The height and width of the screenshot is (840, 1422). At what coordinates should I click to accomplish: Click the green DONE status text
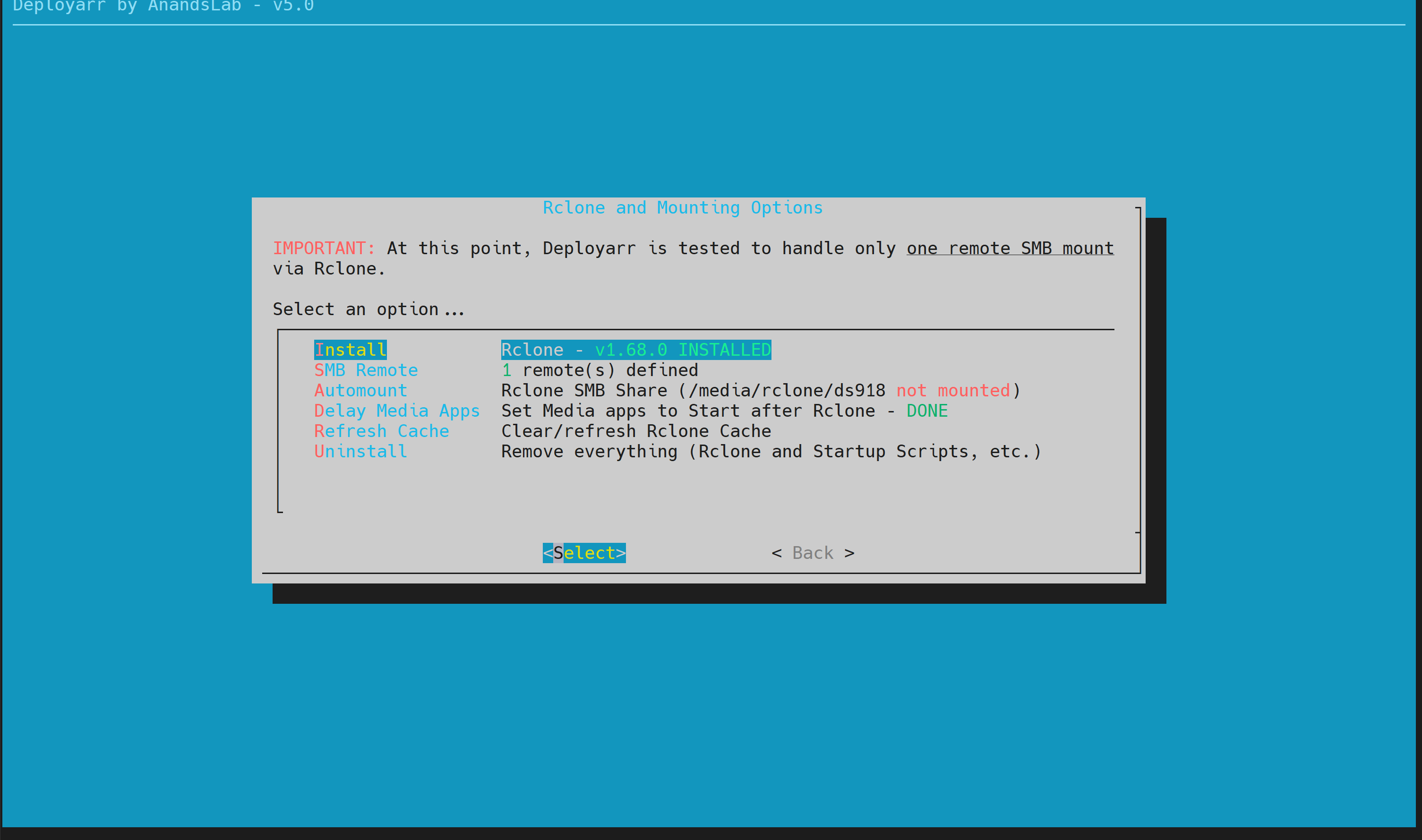(x=926, y=411)
